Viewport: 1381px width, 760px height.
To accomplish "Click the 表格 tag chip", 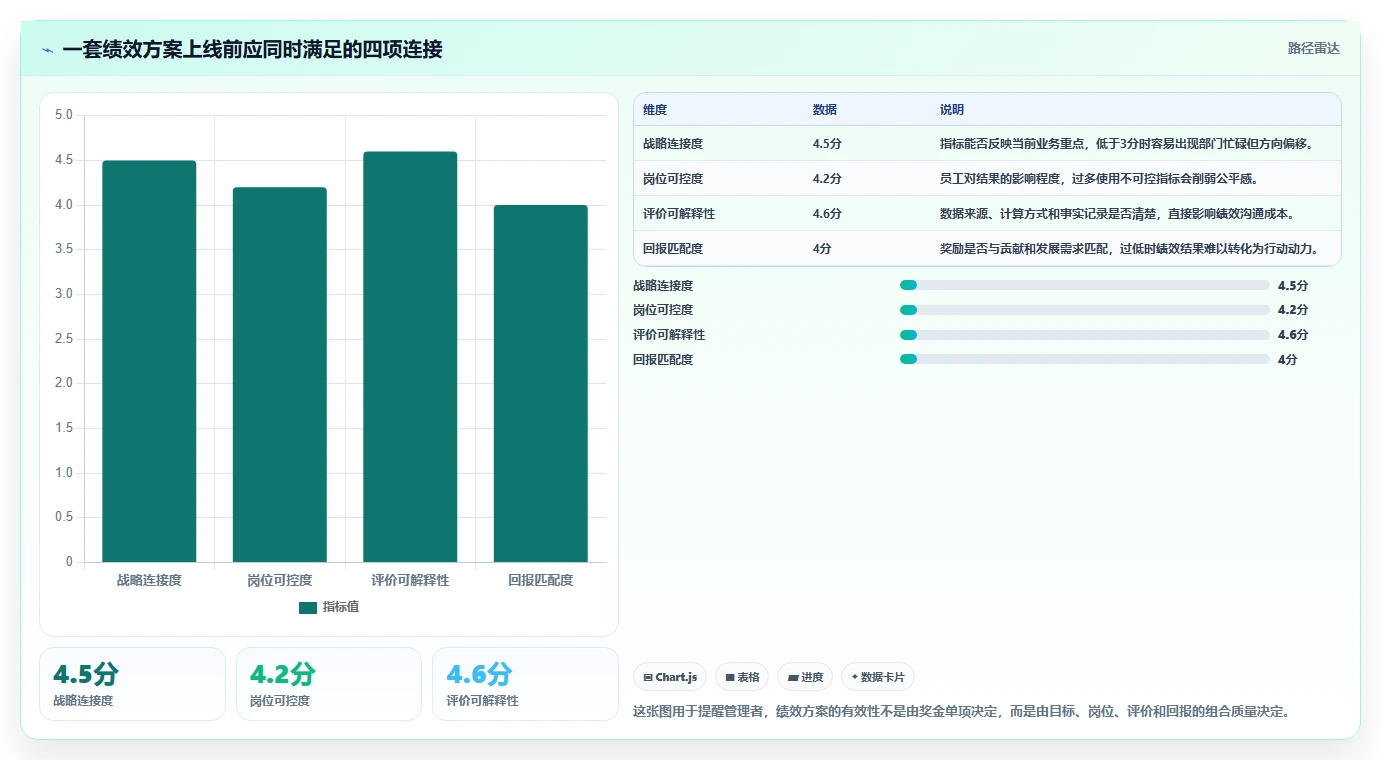I will [742, 677].
